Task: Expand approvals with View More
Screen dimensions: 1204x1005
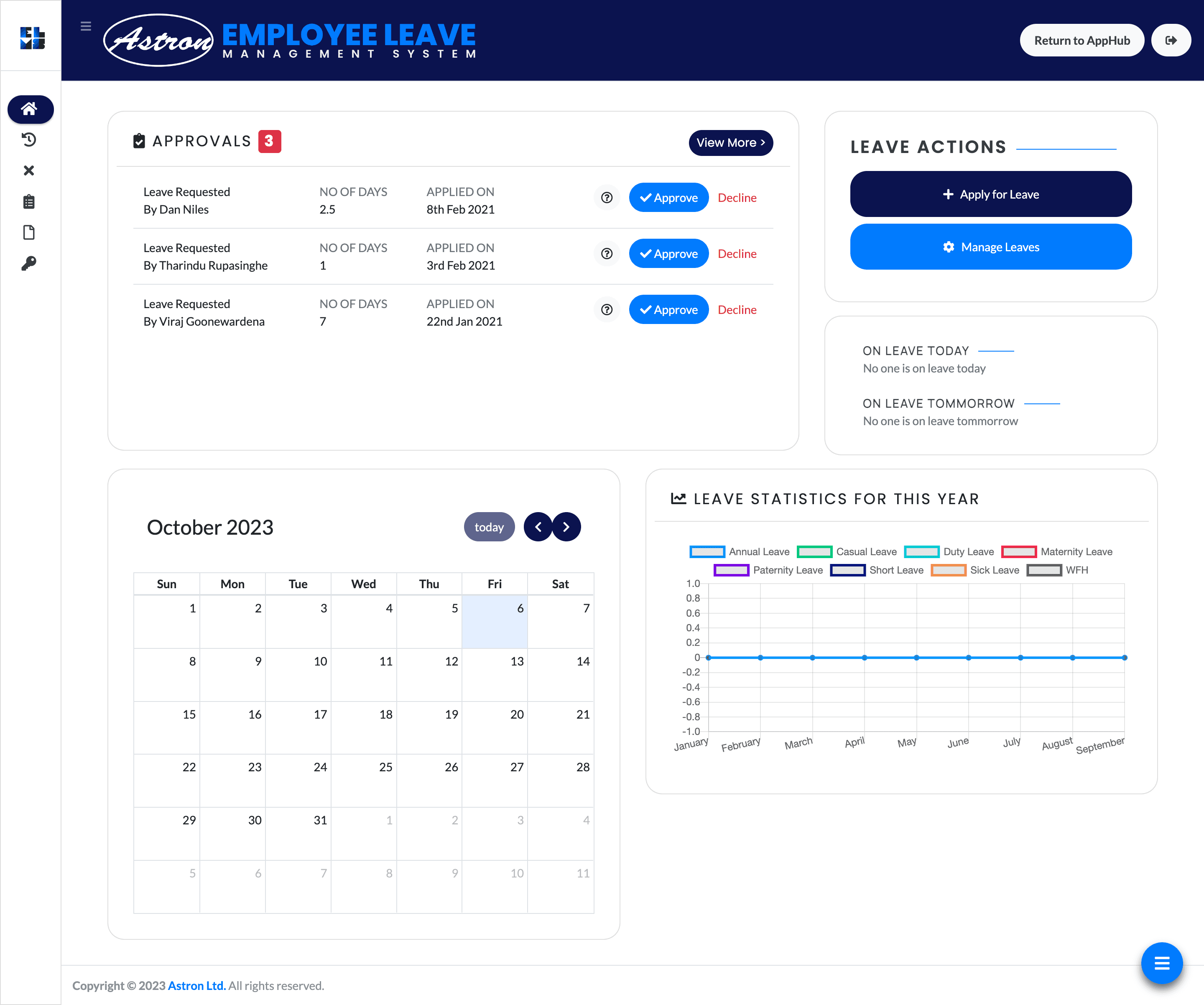Action: pyautogui.click(x=730, y=143)
